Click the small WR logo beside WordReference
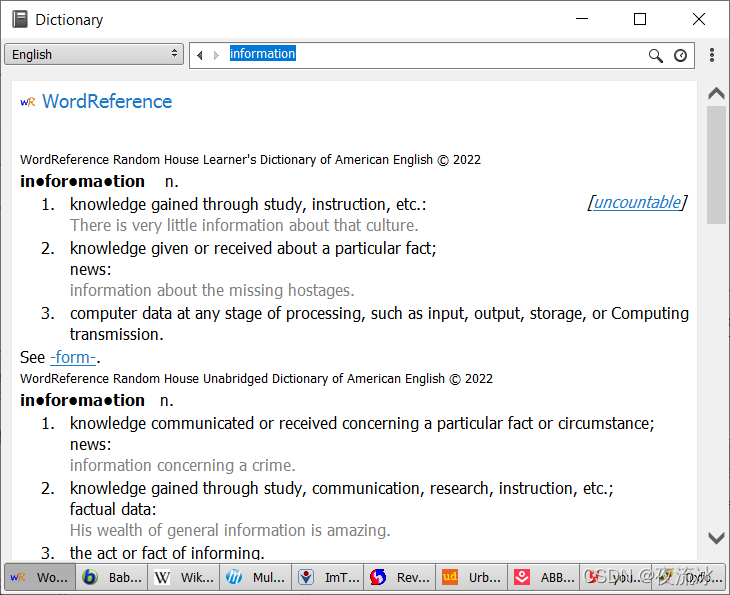This screenshot has height=595, width=730. pos(27,102)
